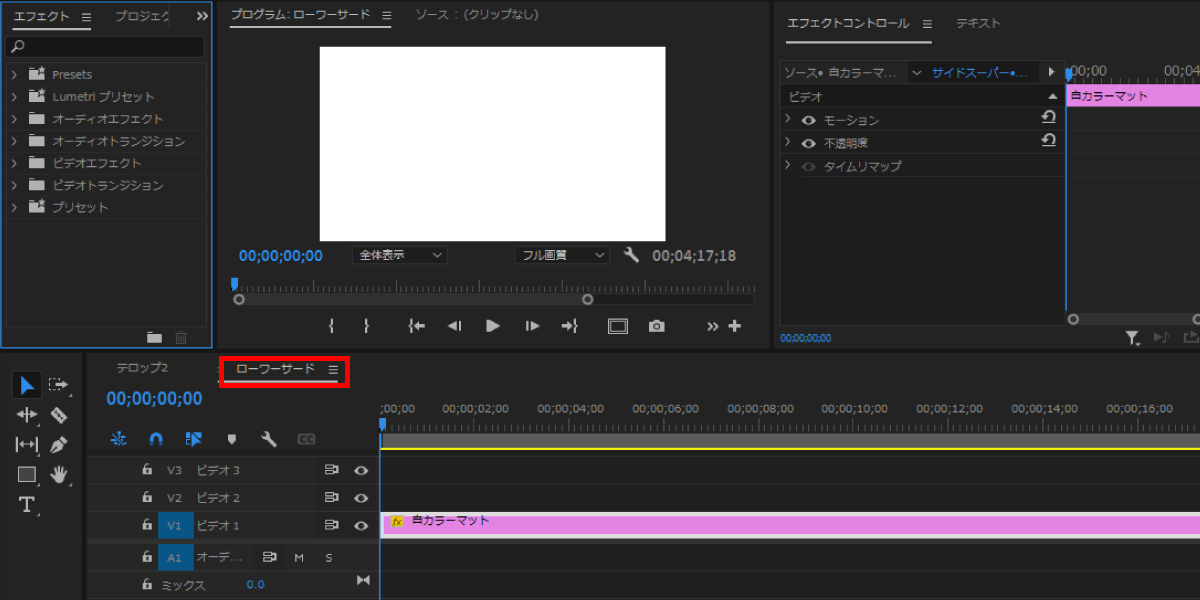Play the program monitor
This screenshot has height=600, width=1200.
point(492,326)
